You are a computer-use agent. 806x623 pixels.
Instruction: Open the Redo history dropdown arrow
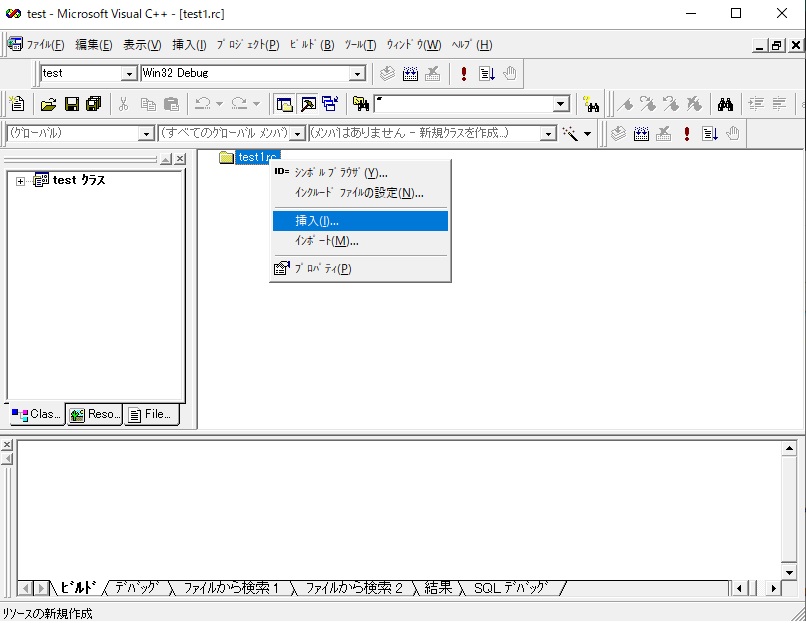[x=257, y=104]
